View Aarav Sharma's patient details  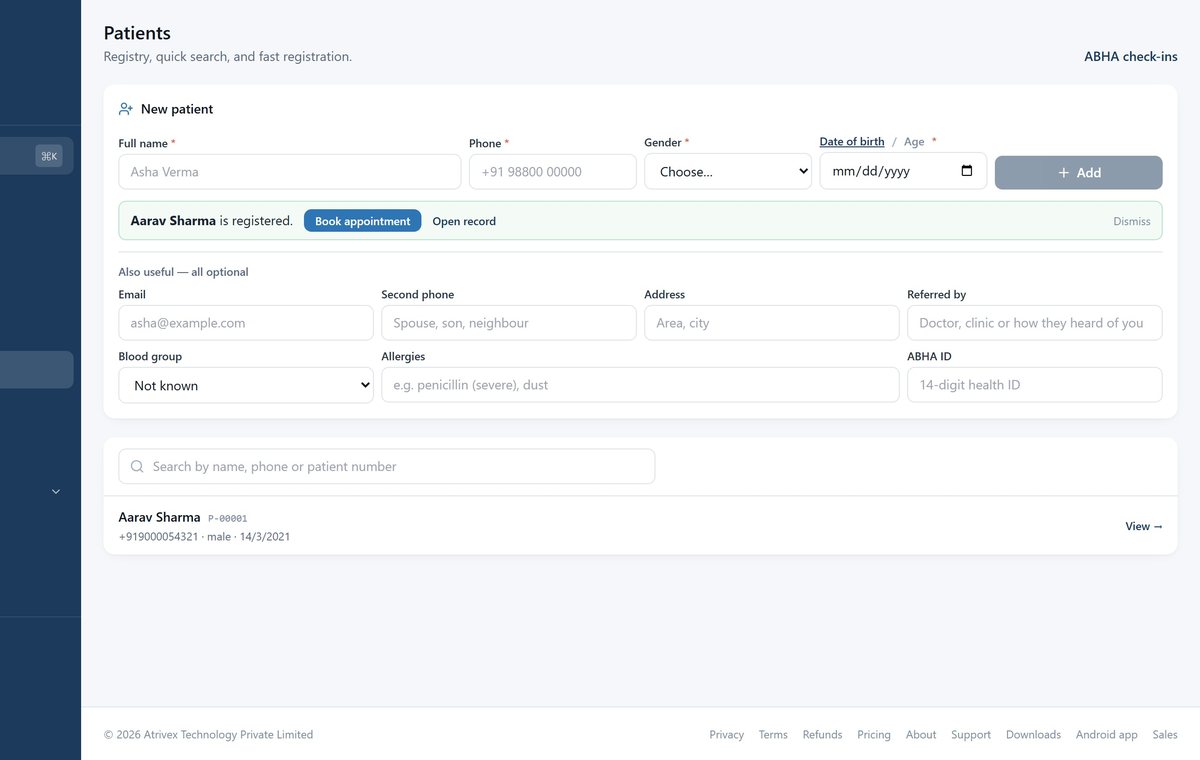tap(1144, 526)
